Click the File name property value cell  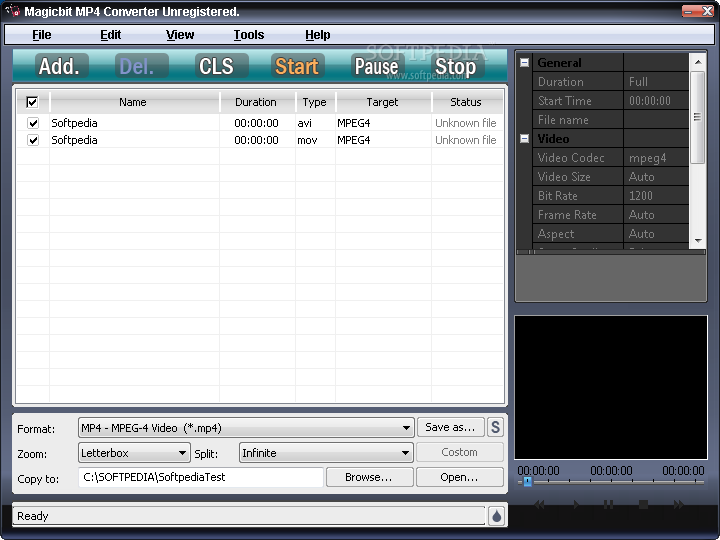656,120
